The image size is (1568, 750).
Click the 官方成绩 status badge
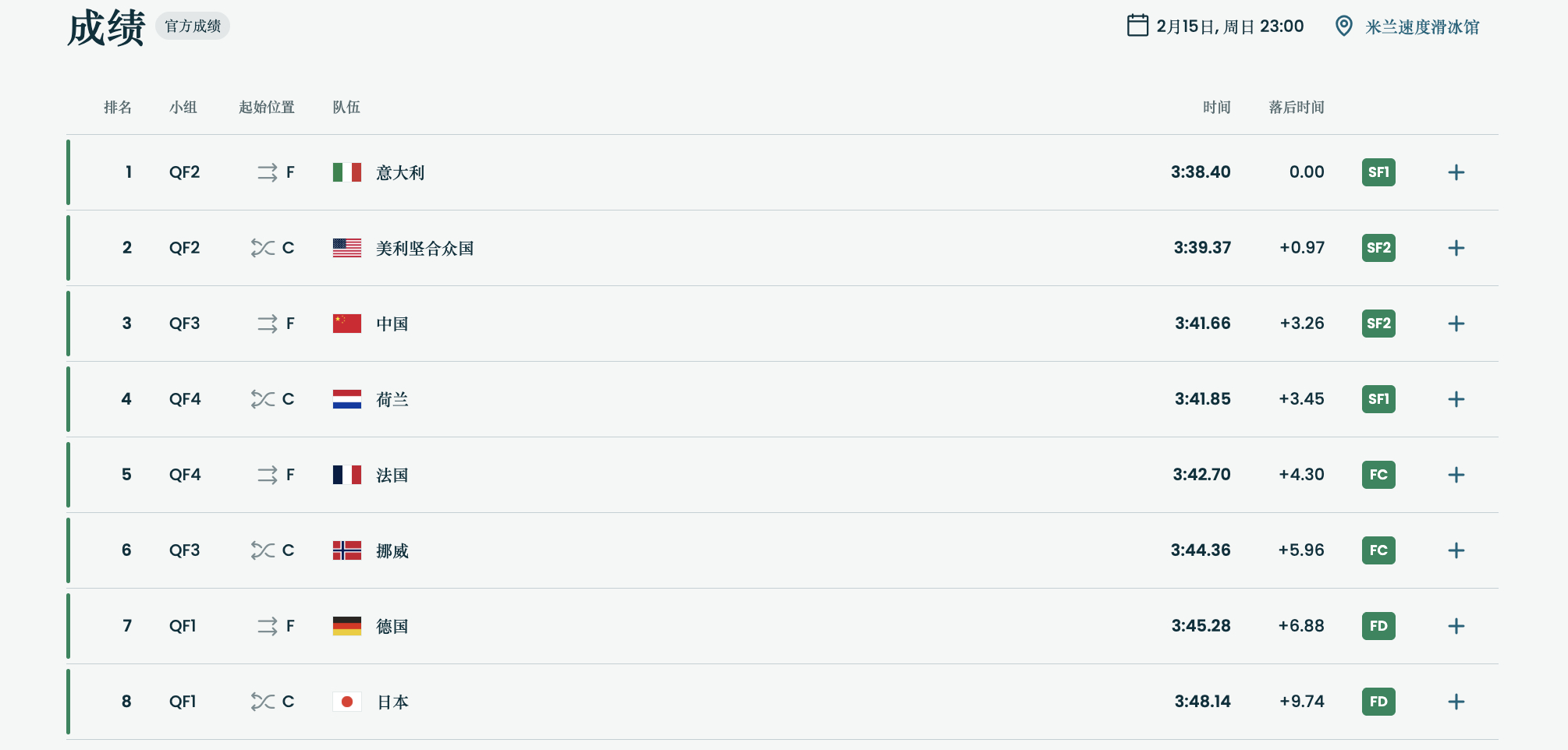[x=193, y=26]
